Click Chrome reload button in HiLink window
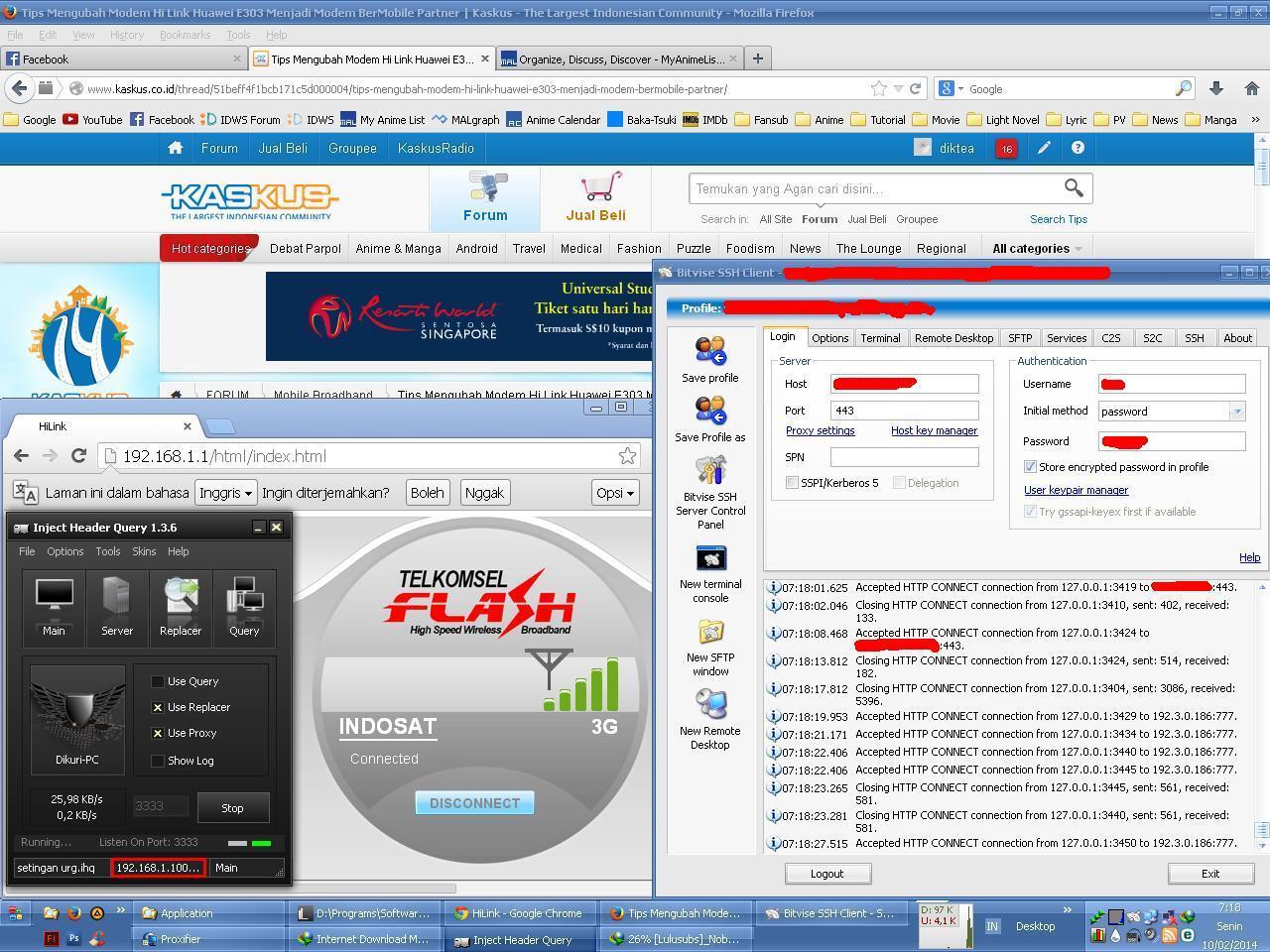Screen dimensions: 1270x952 79,456
